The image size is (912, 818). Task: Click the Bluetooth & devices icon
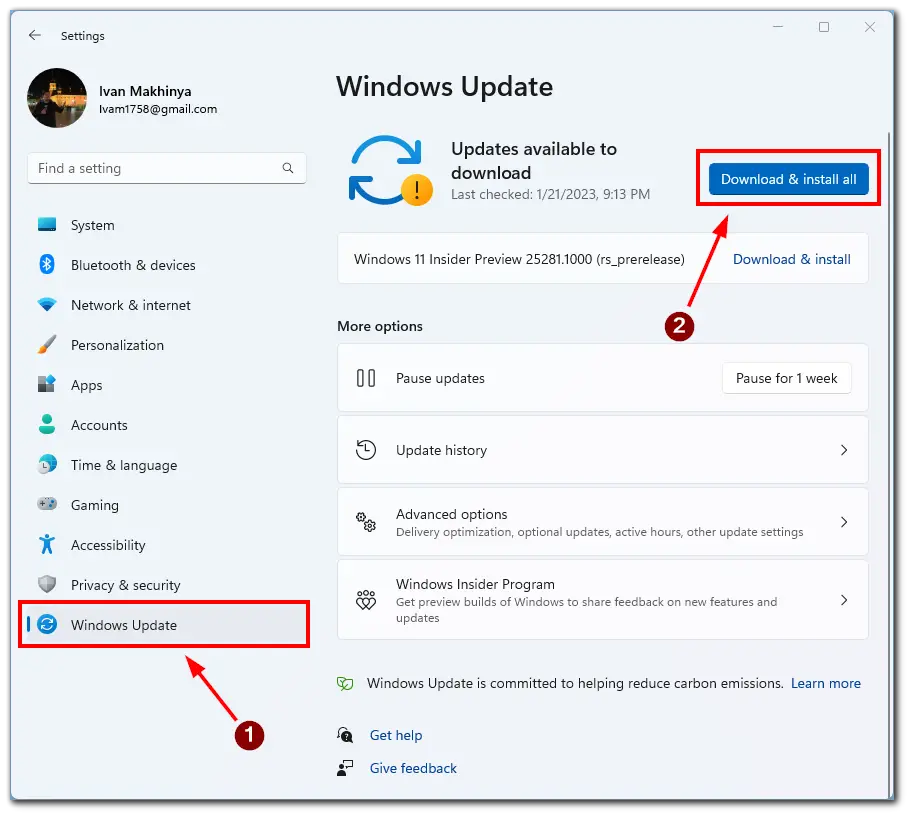[x=47, y=265]
